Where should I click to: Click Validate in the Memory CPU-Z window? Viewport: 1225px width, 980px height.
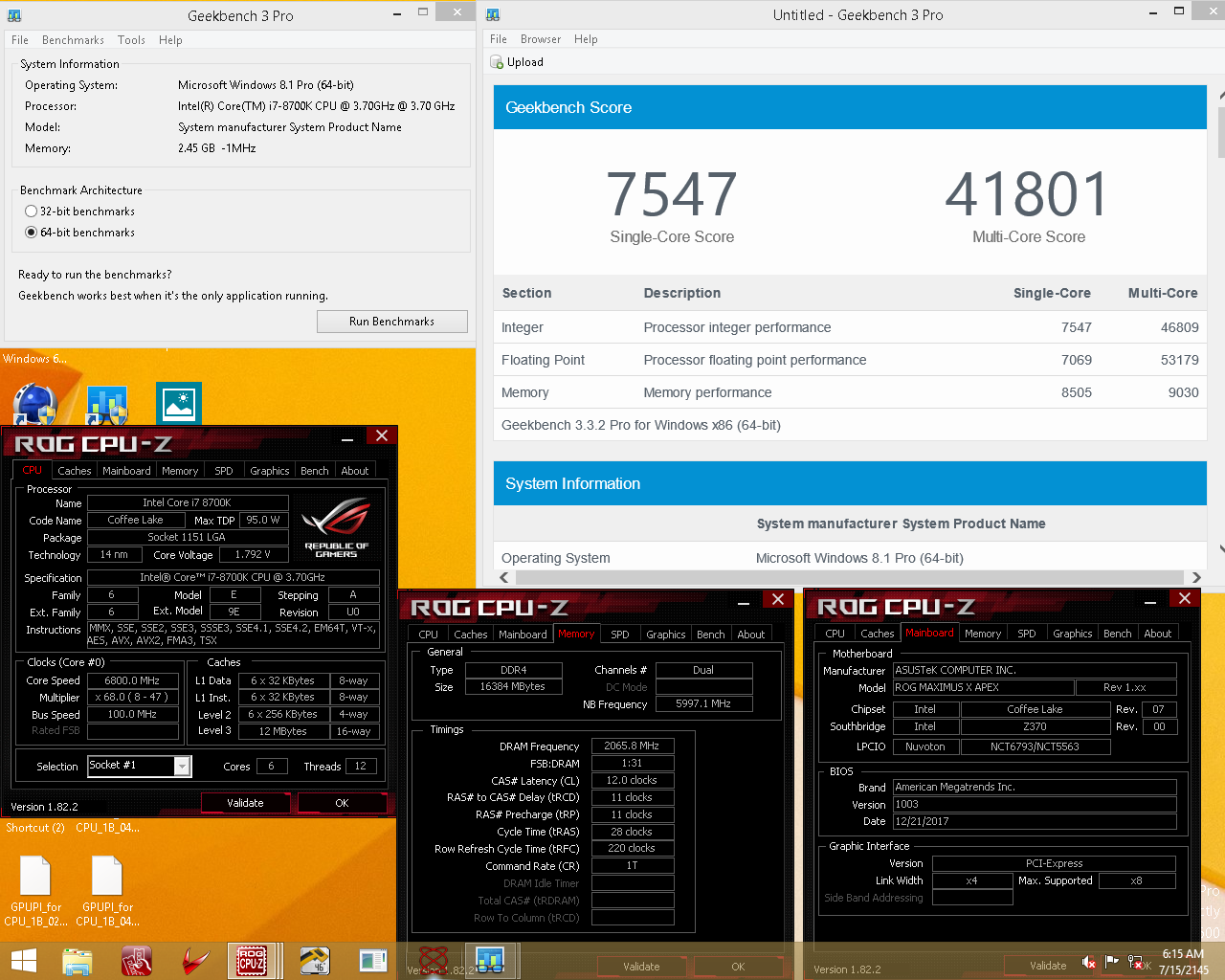(x=641, y=967)
